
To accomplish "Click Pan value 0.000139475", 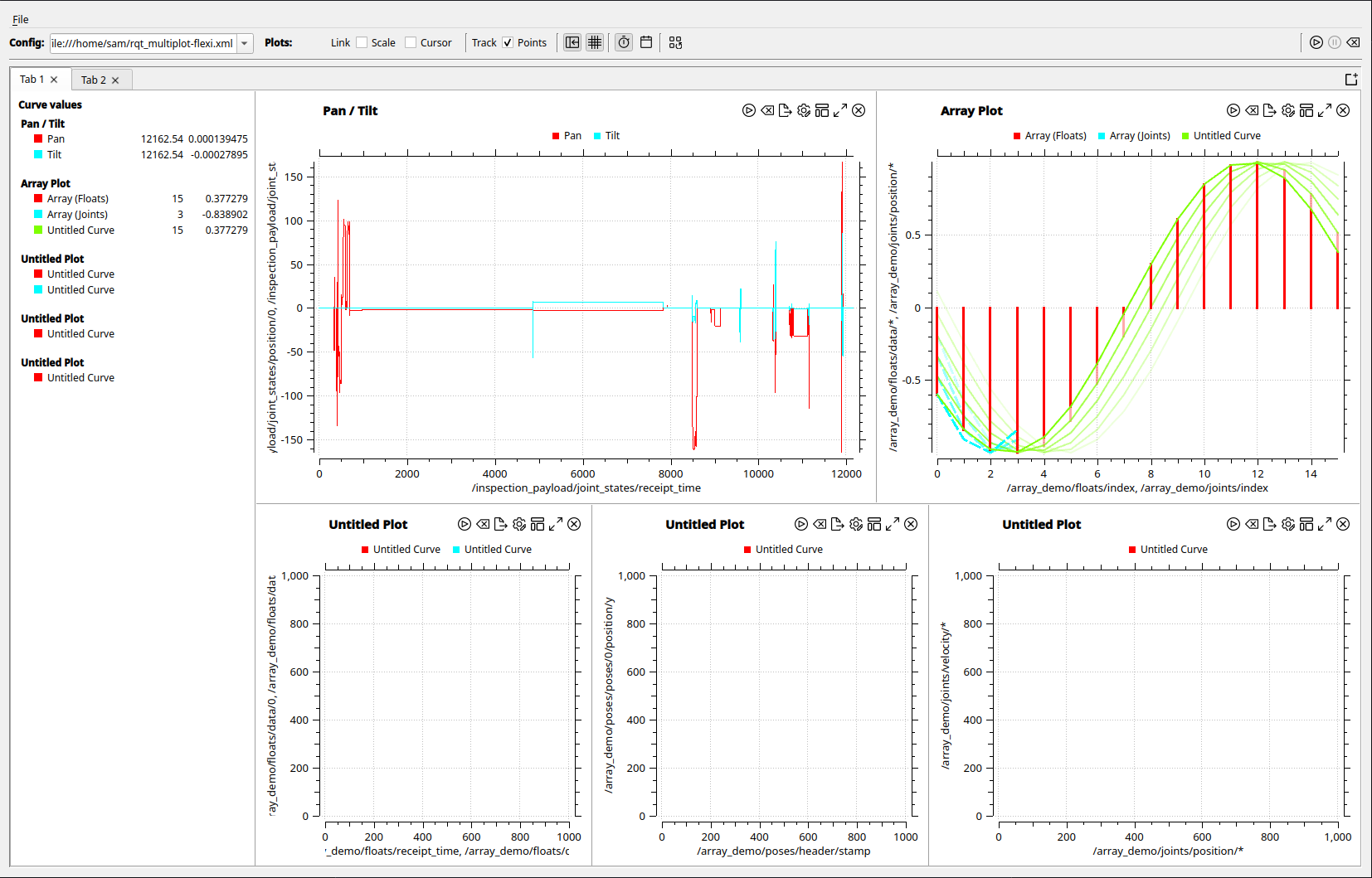I will (x=218, y=138).
